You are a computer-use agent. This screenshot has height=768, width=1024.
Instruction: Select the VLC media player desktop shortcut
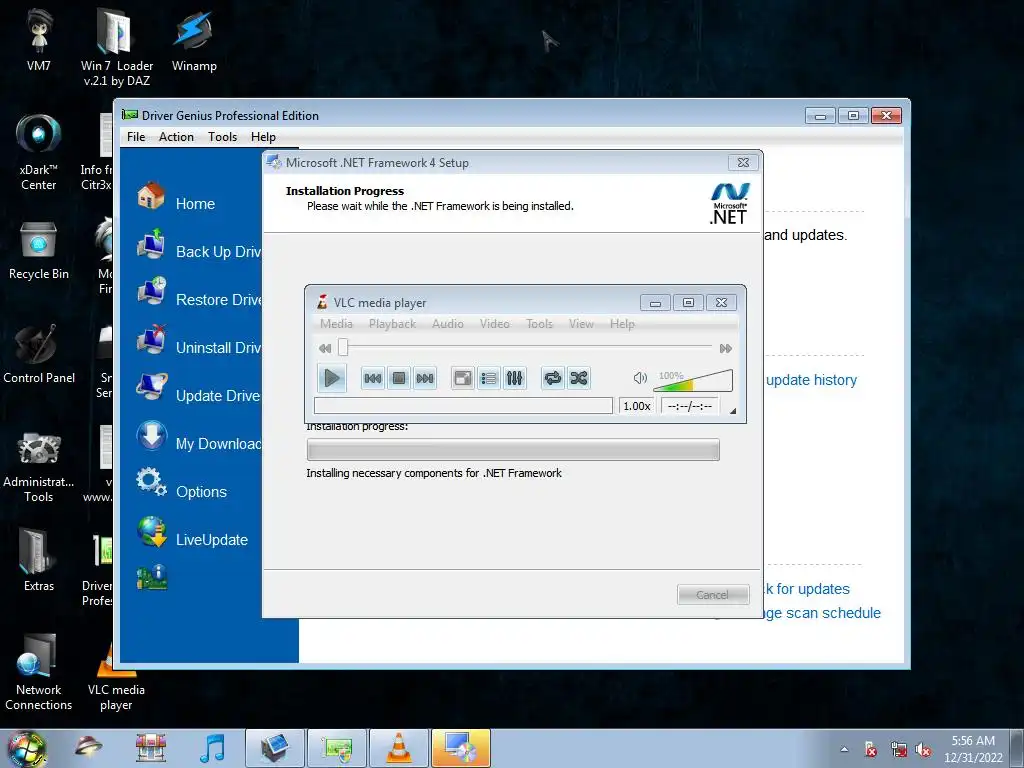tap(116, 676)
